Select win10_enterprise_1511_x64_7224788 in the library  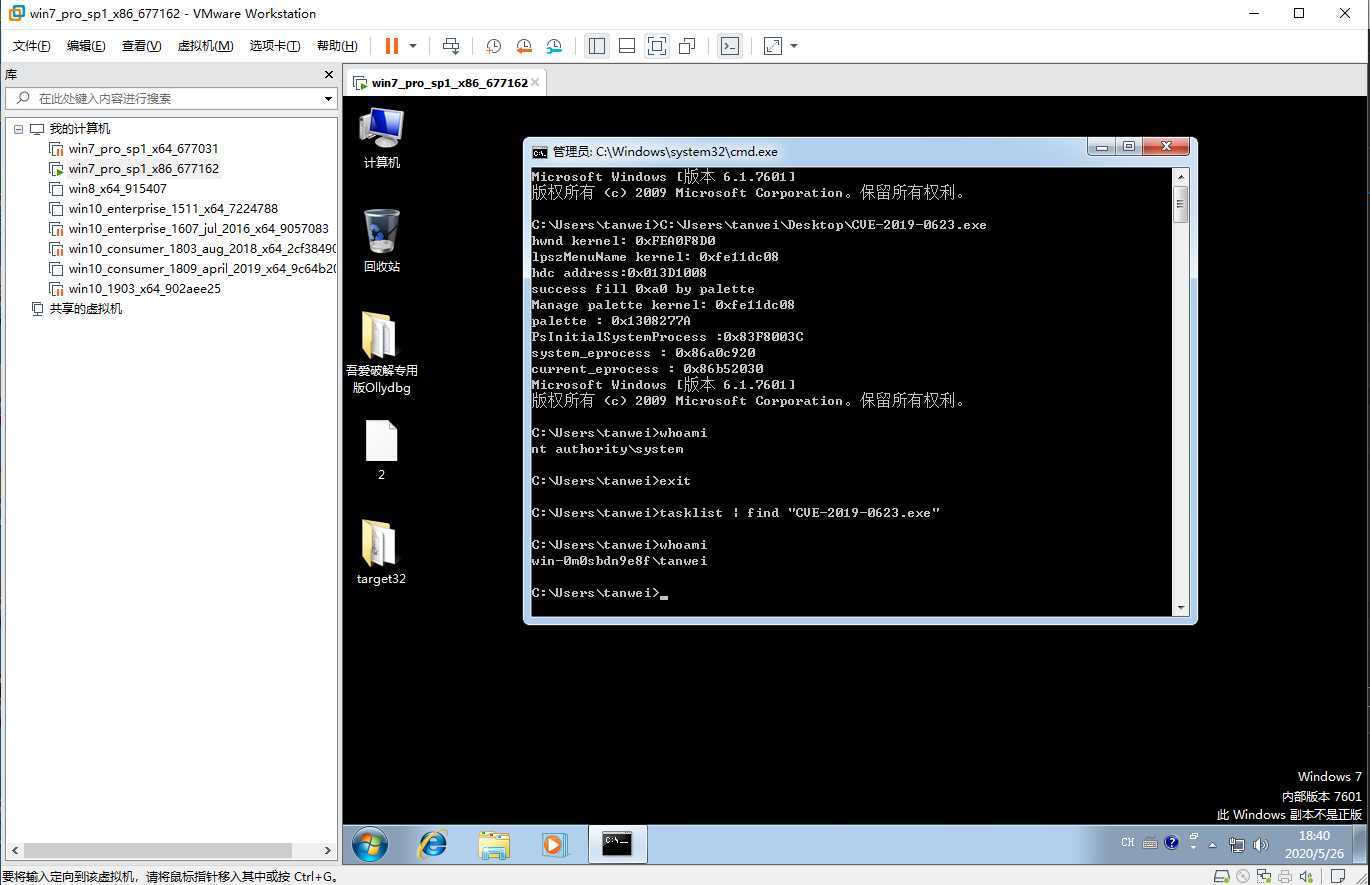(173, 209)
